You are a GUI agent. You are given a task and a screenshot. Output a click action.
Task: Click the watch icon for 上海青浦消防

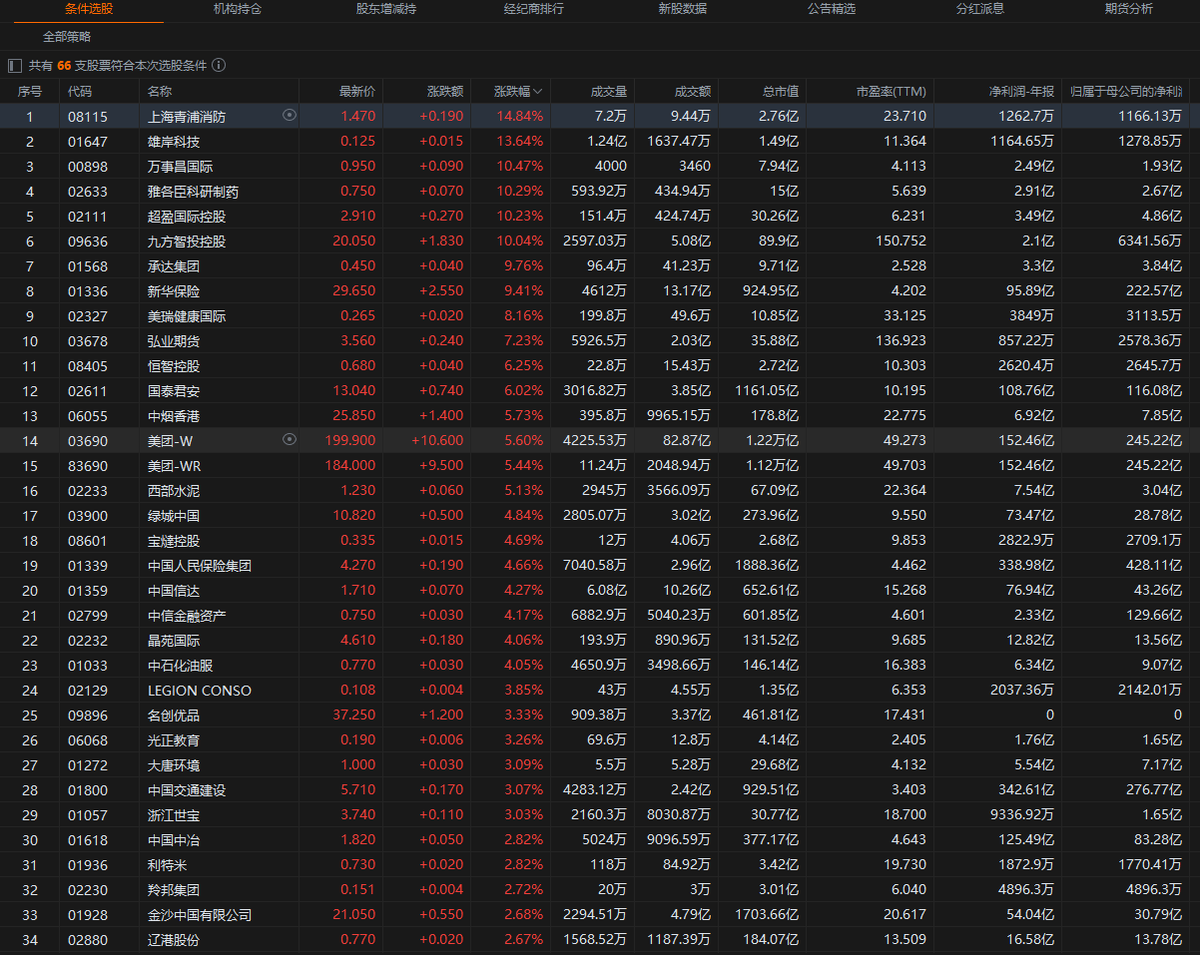(289, 115)
